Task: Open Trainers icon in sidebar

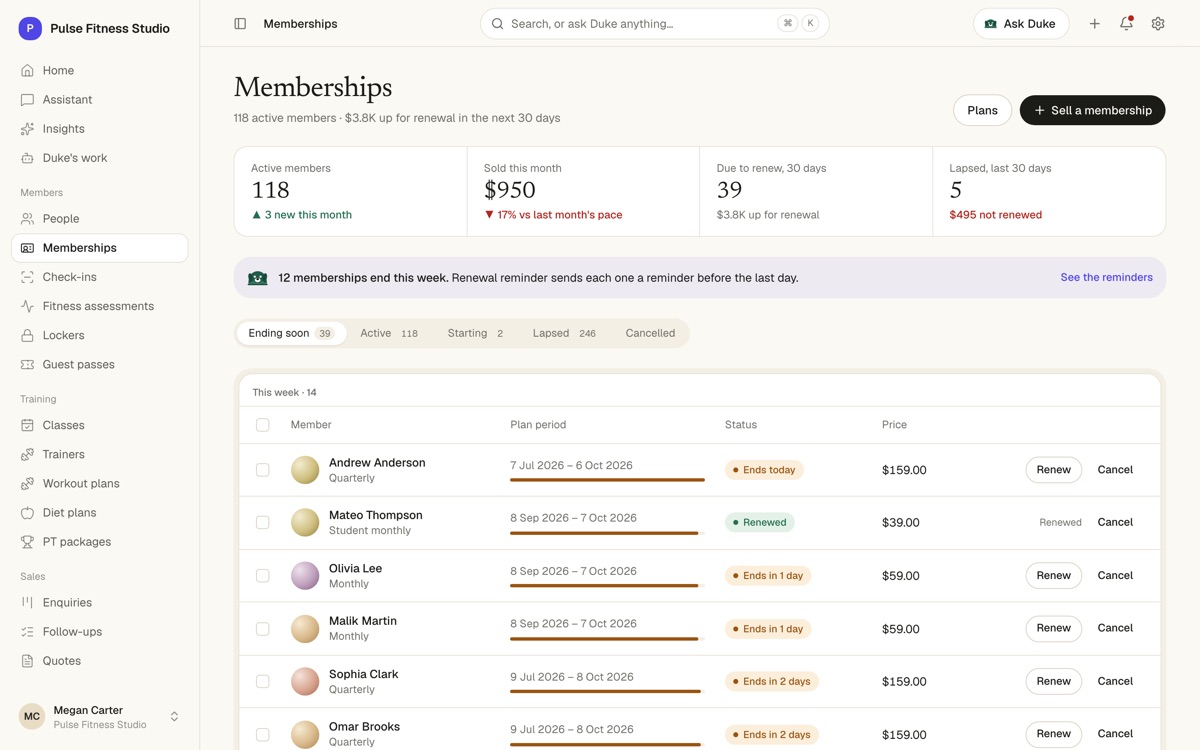Action: click(x=27, y=454)
